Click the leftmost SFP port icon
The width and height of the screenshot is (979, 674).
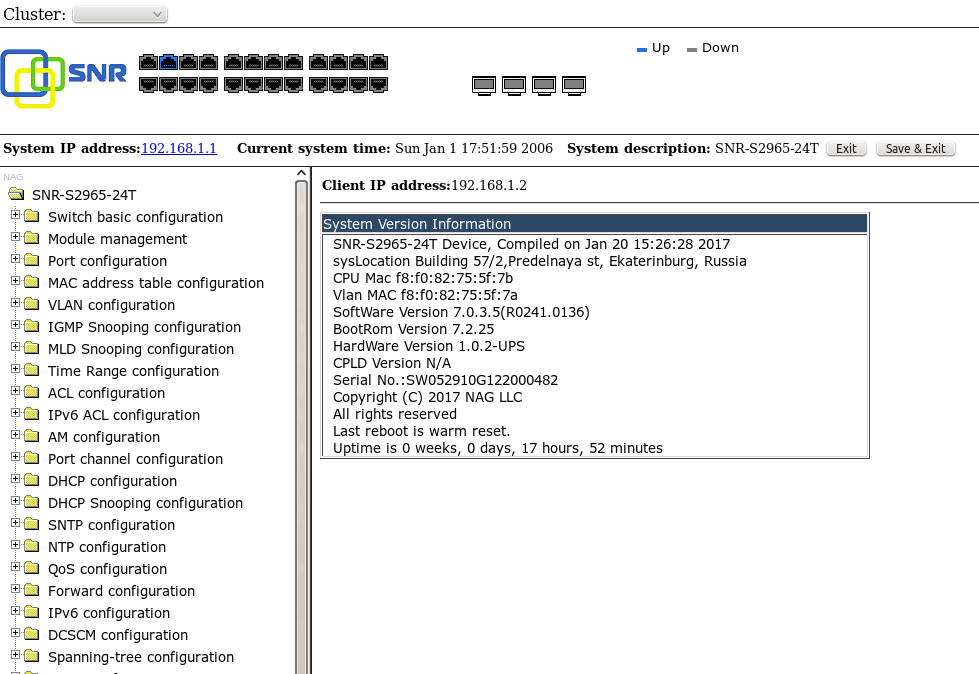coord(484,85)
